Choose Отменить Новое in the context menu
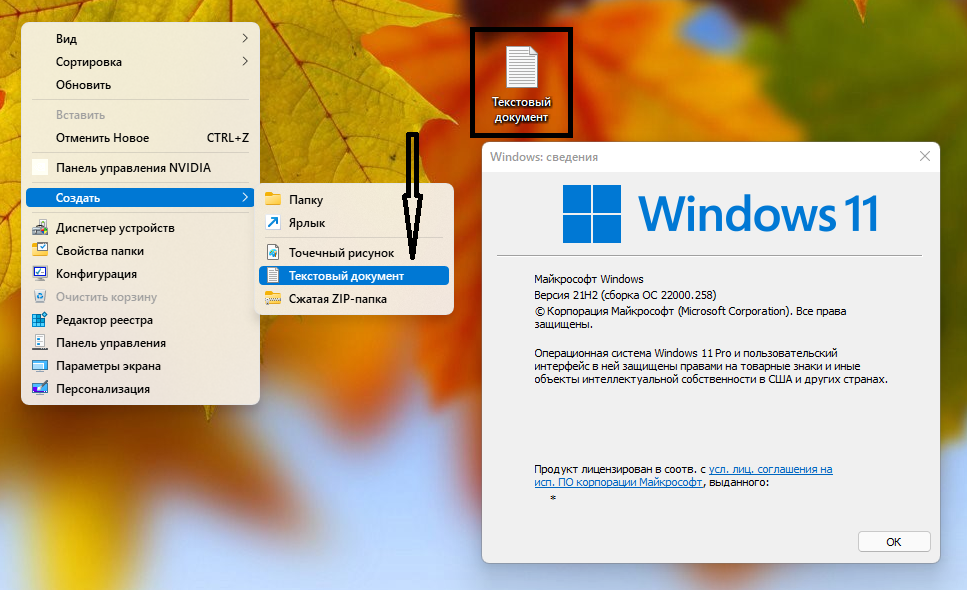Viewport: 967px width, 590px height. click(141, 137)
